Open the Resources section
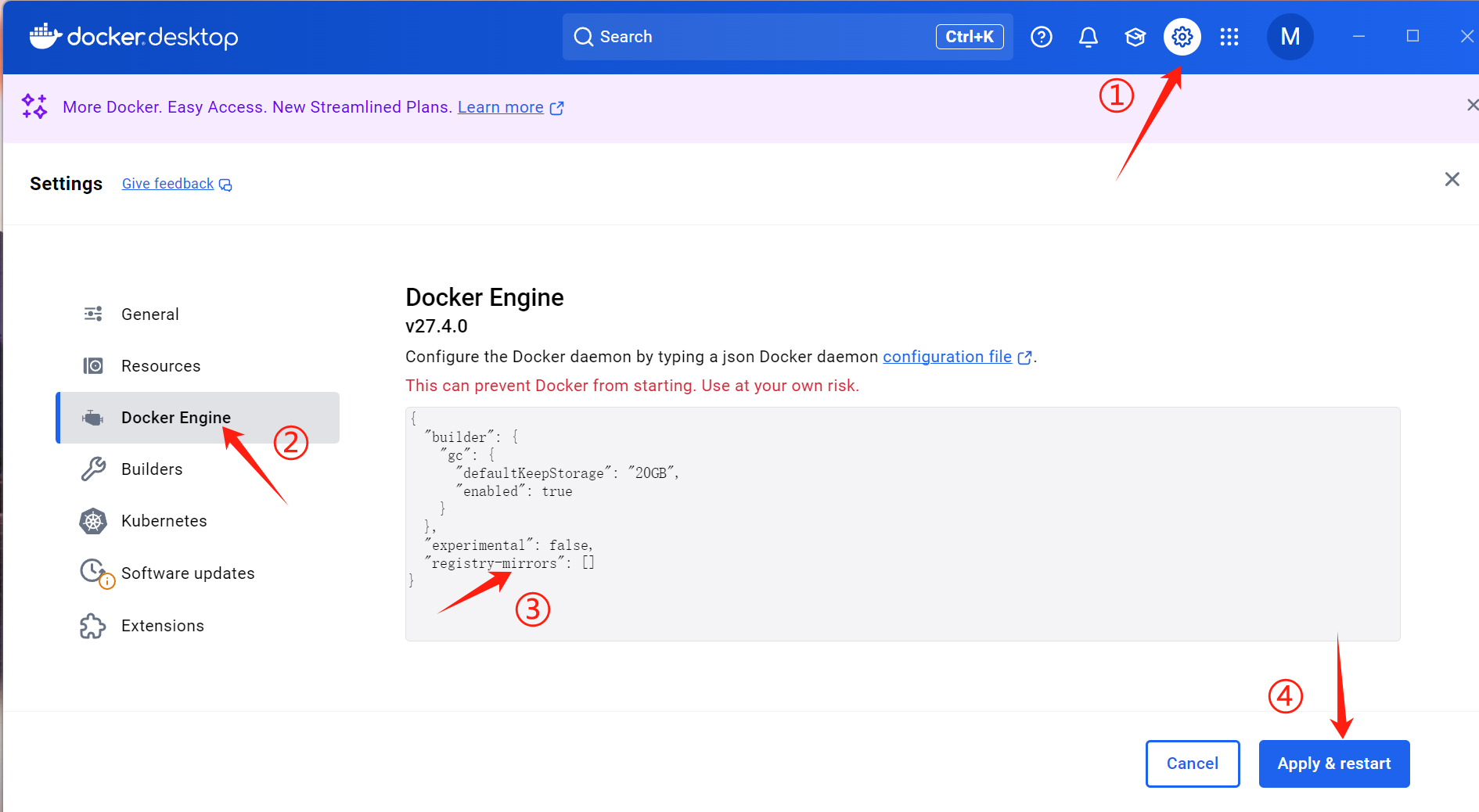This screenshot has width=1479, height=812. (x=160, y=365)
